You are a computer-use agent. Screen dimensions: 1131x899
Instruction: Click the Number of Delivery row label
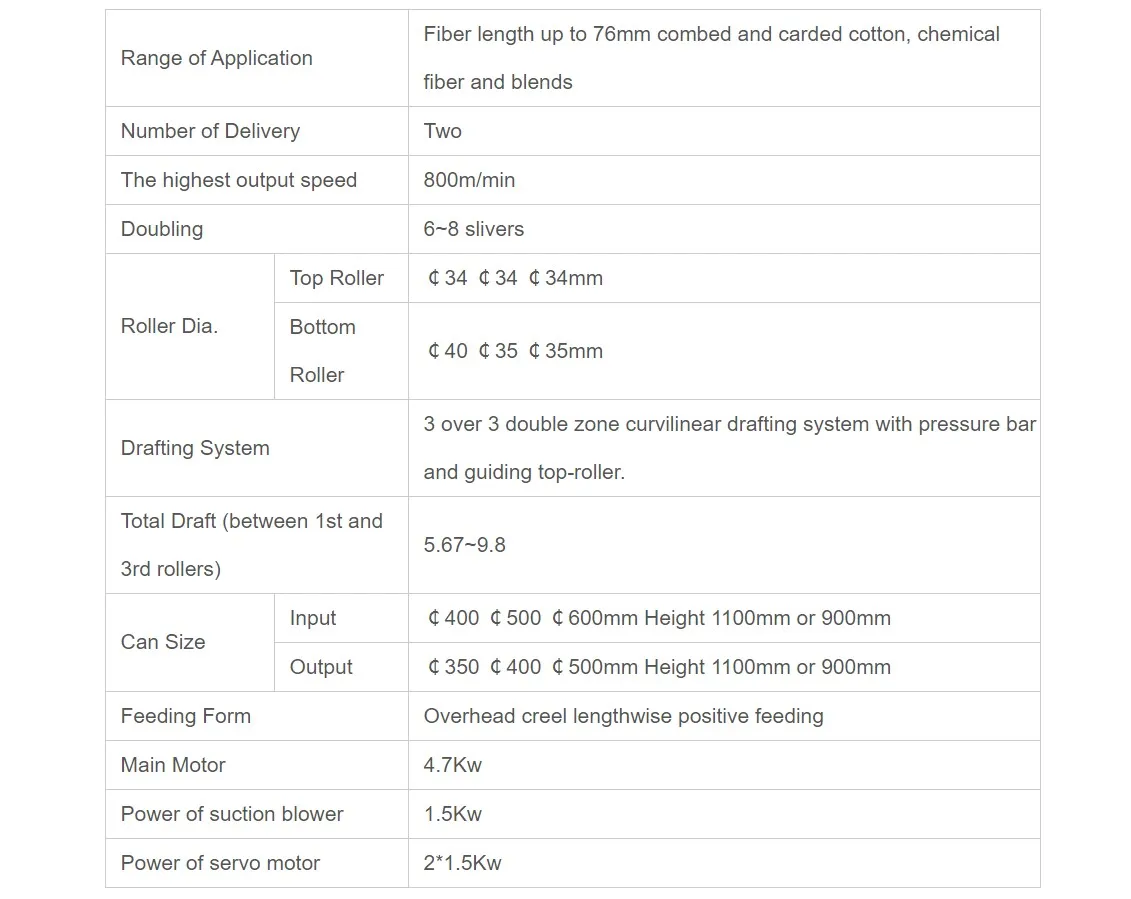pos(210,131)
